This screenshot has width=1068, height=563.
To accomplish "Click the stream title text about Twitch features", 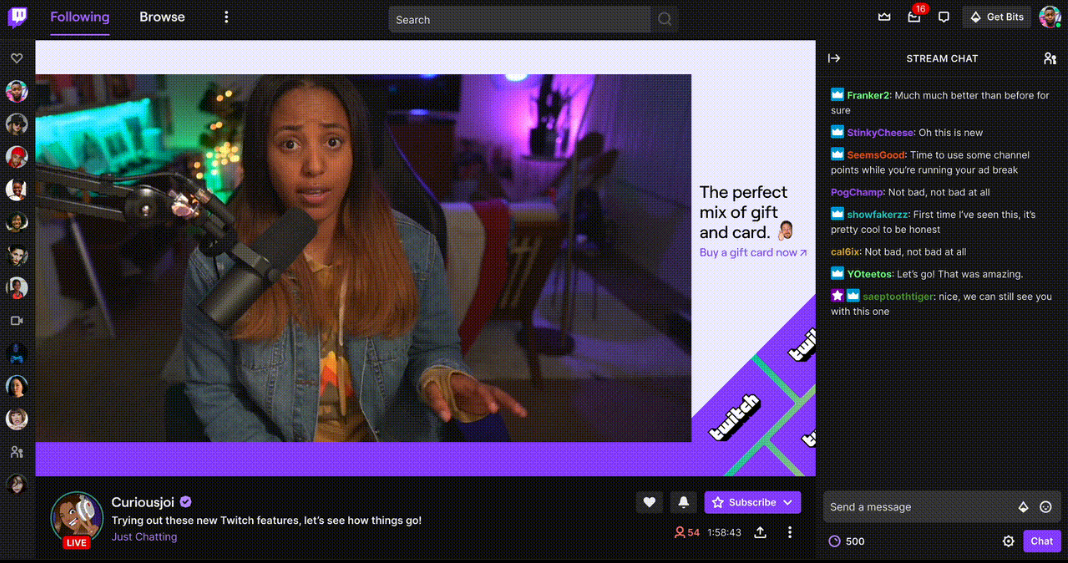I will [x=266, y=520].
